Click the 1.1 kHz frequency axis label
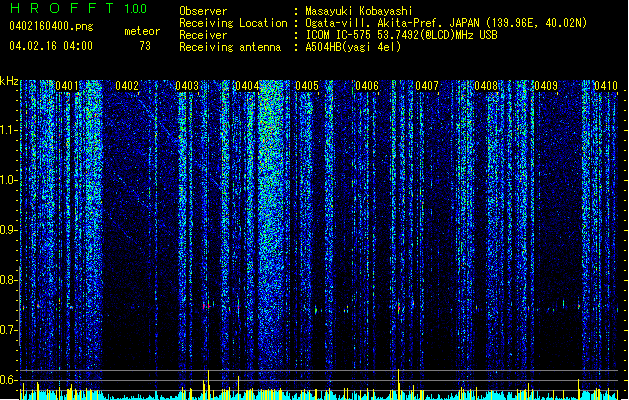Screen dimensions: 629x400 (x=9, y=130)
